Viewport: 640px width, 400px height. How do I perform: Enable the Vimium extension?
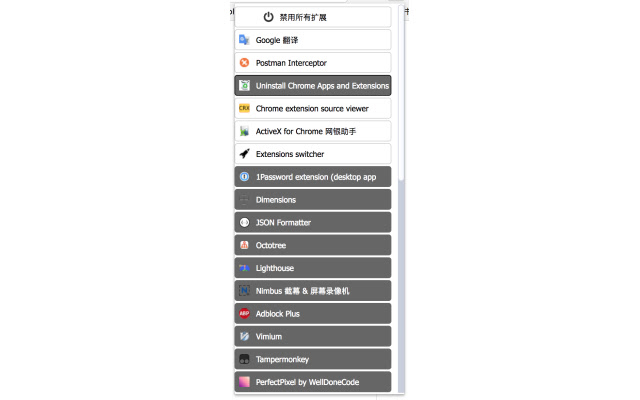313,336
